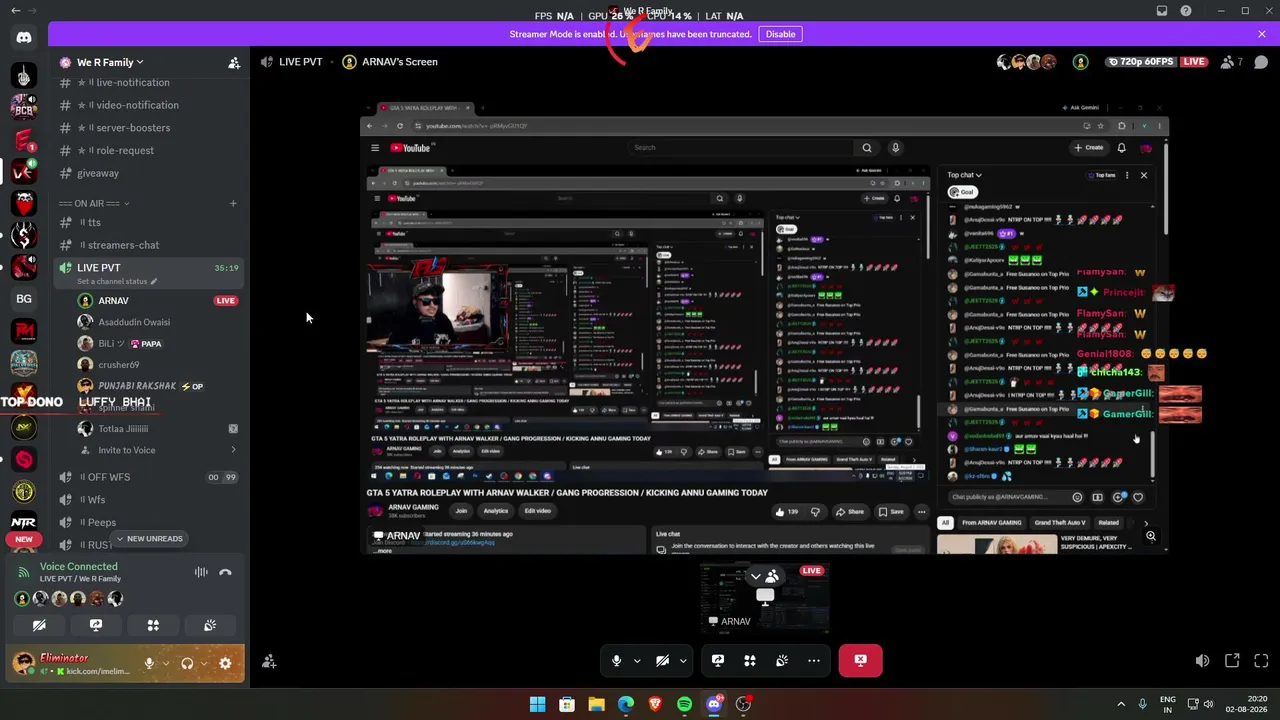Share your screen from the call bar
The image size is (1280, 720).
click(x=718, y=660)
